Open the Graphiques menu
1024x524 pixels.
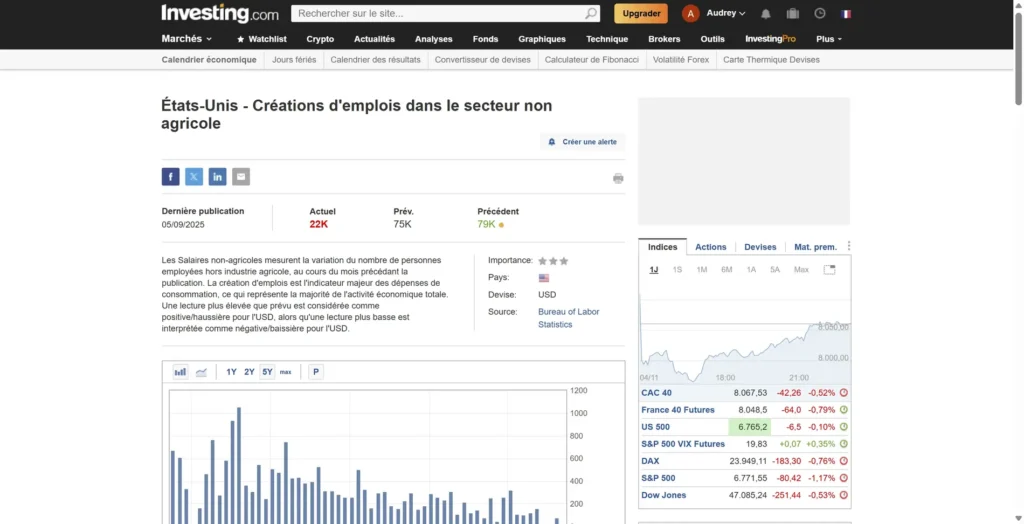point(542,39)
